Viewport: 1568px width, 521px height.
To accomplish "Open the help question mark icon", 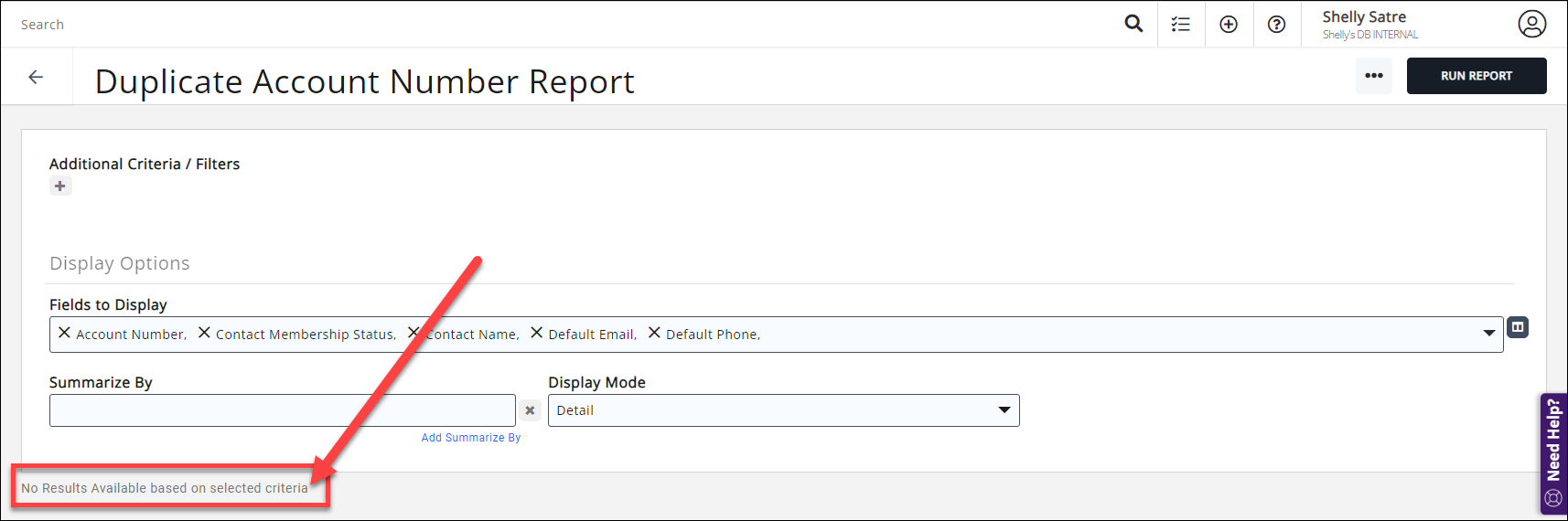I will pyautogui.click(x=1276, y=25).
